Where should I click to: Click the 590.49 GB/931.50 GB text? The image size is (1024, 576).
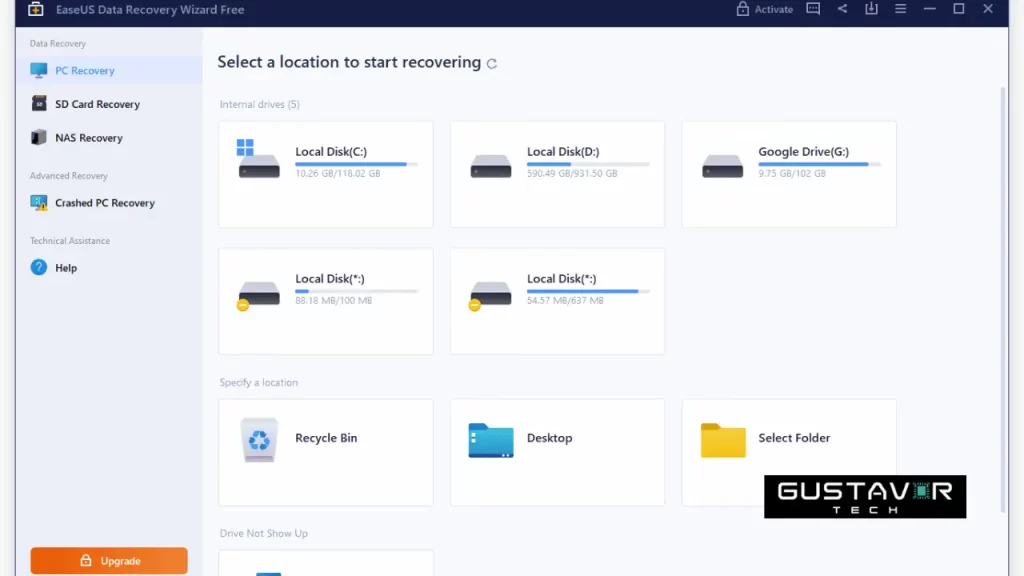click(572, 174)
